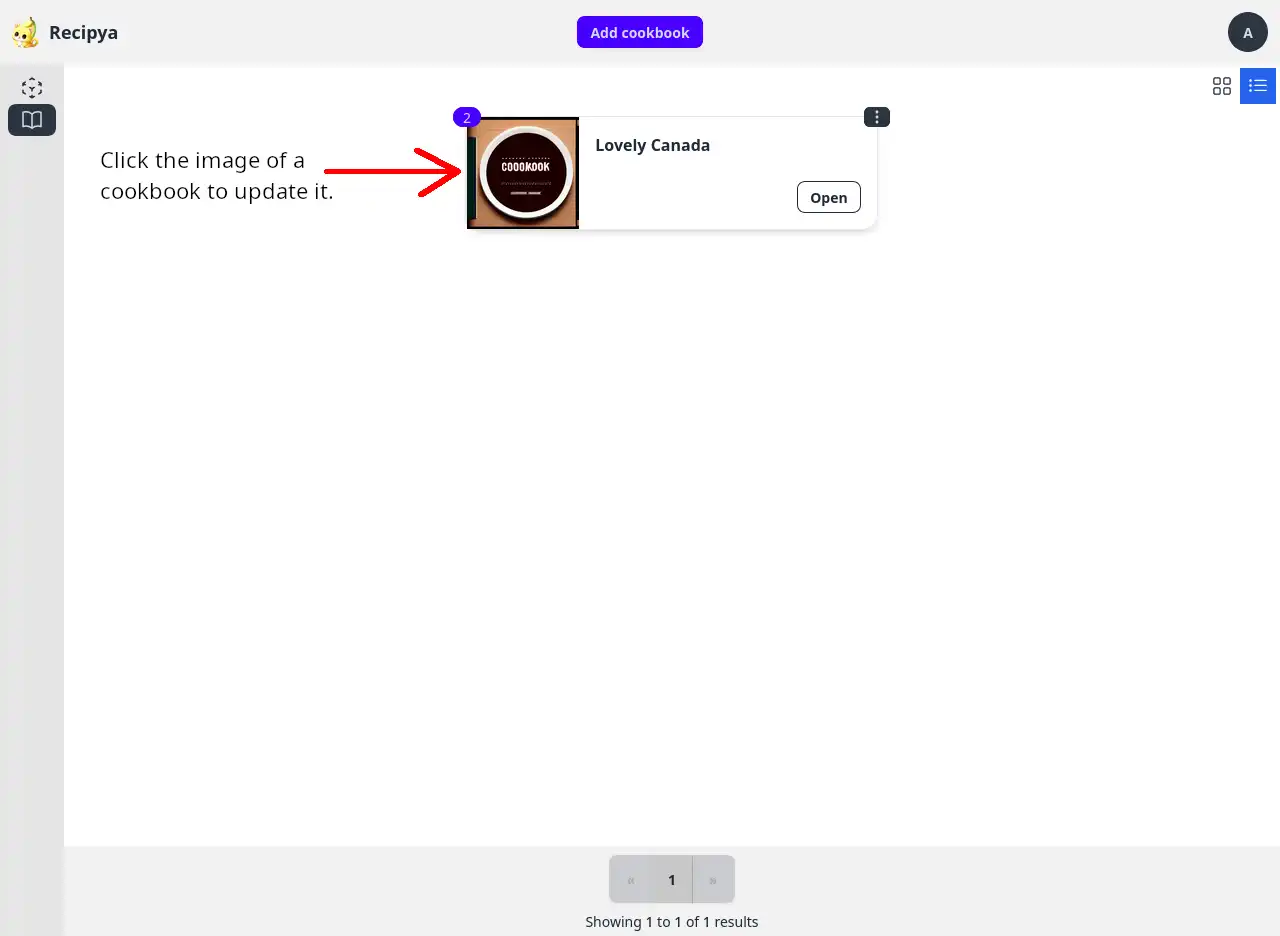This screenshot has height=936, width=1280.
Task: Select the Lovely Canada cookbook title
Action: (x=653, y=145)
